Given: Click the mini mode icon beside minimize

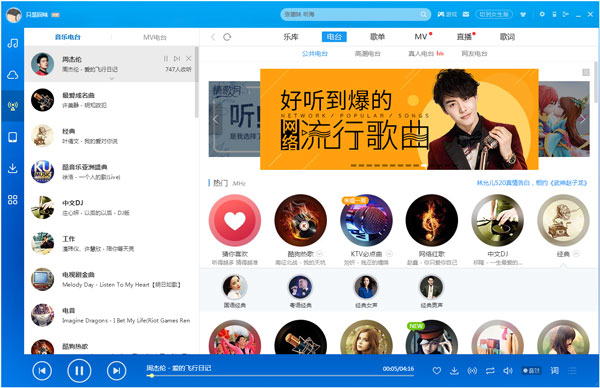Looking at the screenshot, I should (x=566, y=15).
